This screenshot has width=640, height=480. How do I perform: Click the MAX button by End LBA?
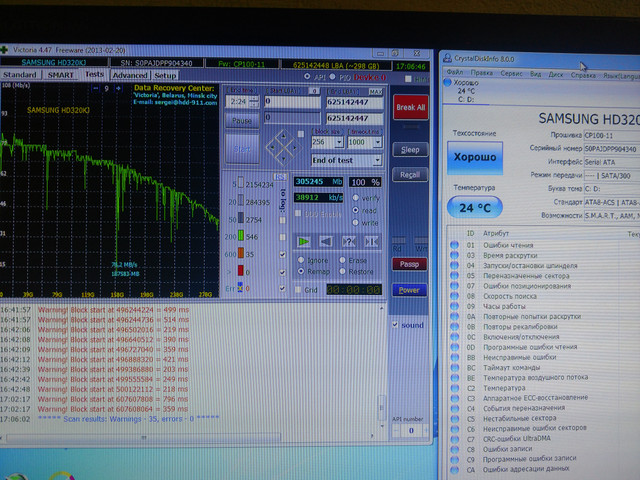376,91
